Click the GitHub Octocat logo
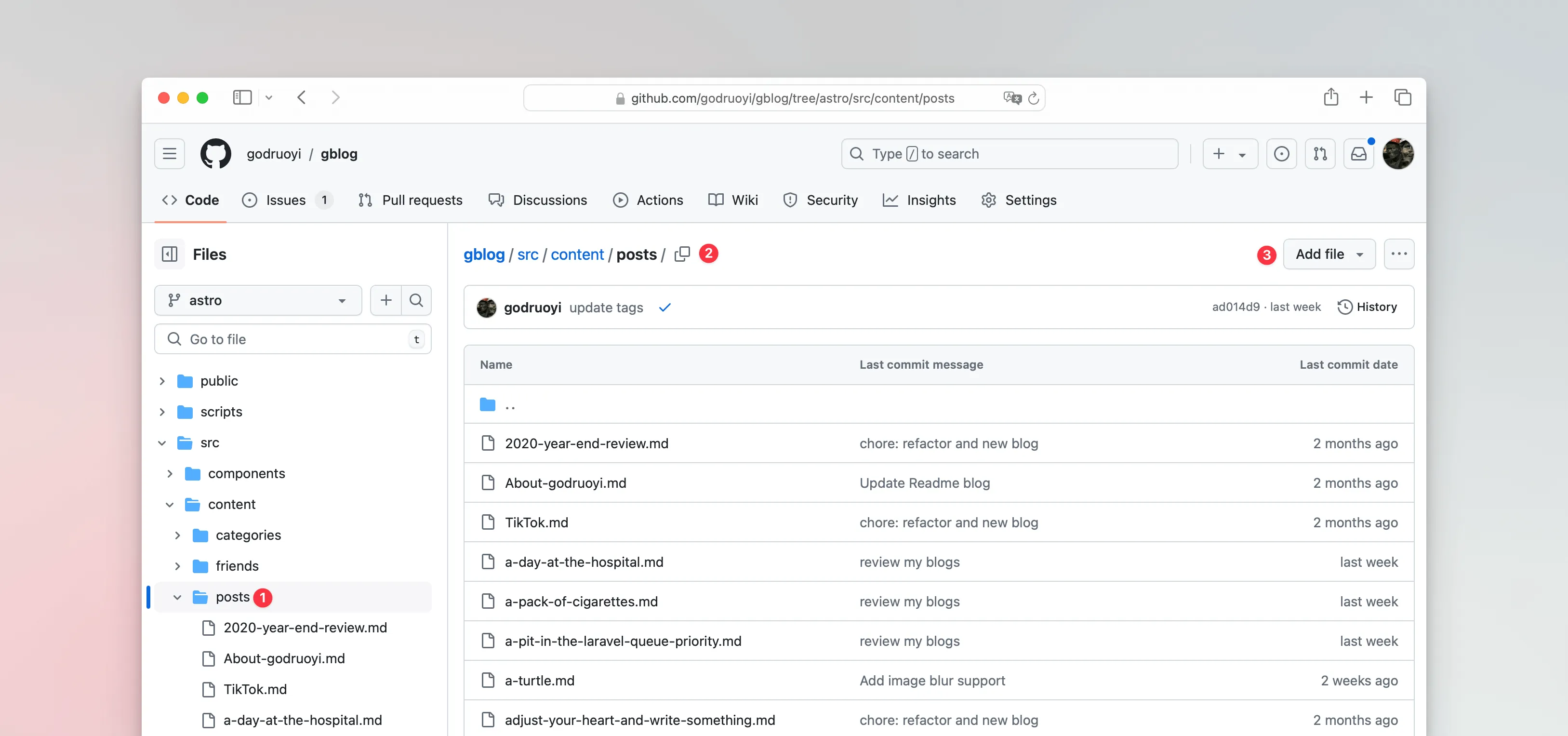The image size is (1568, 736). pyautogui.click(x=215, y=154)
